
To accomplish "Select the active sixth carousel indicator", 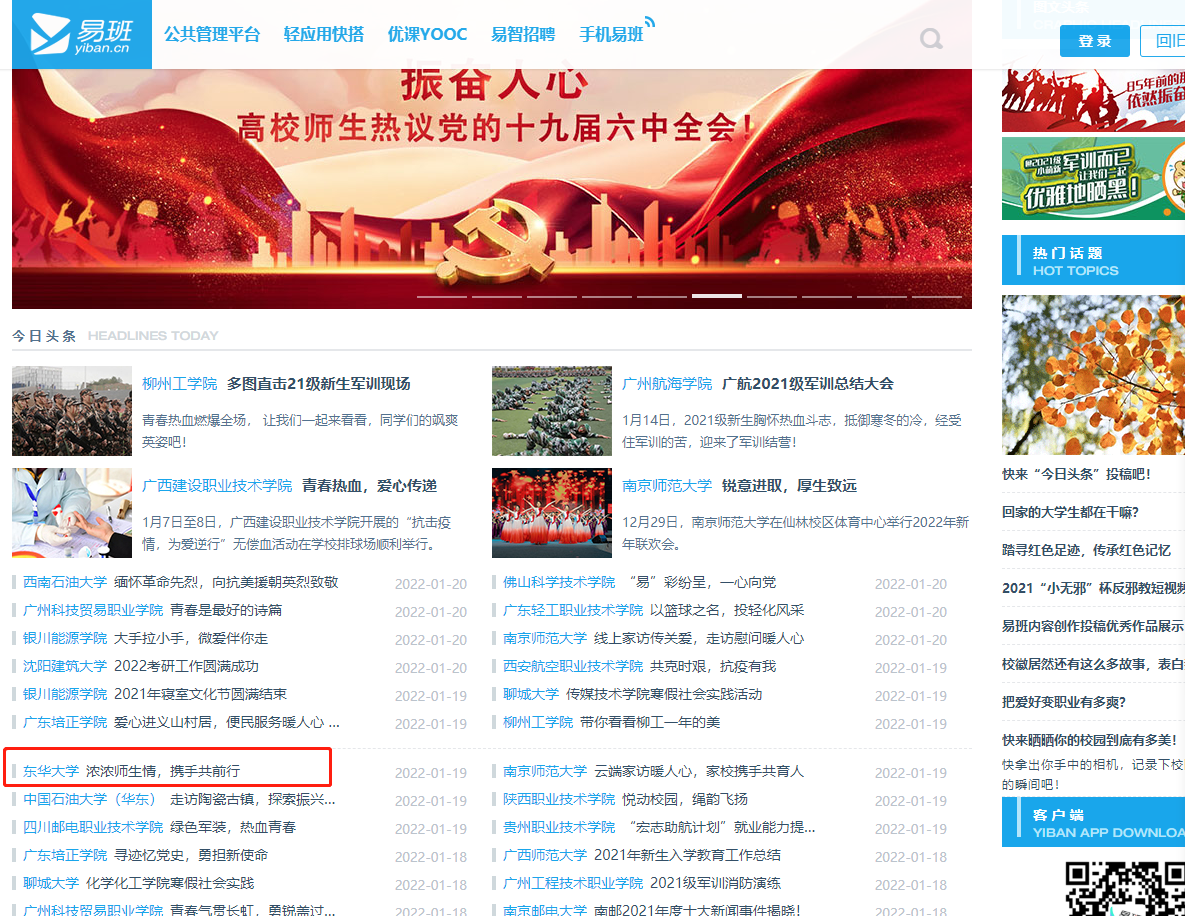I will click(716, 296).
